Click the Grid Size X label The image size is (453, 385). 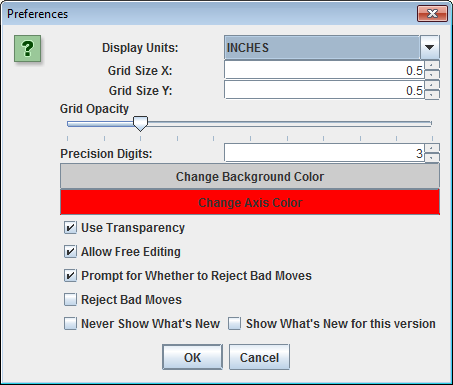[140, 71]
